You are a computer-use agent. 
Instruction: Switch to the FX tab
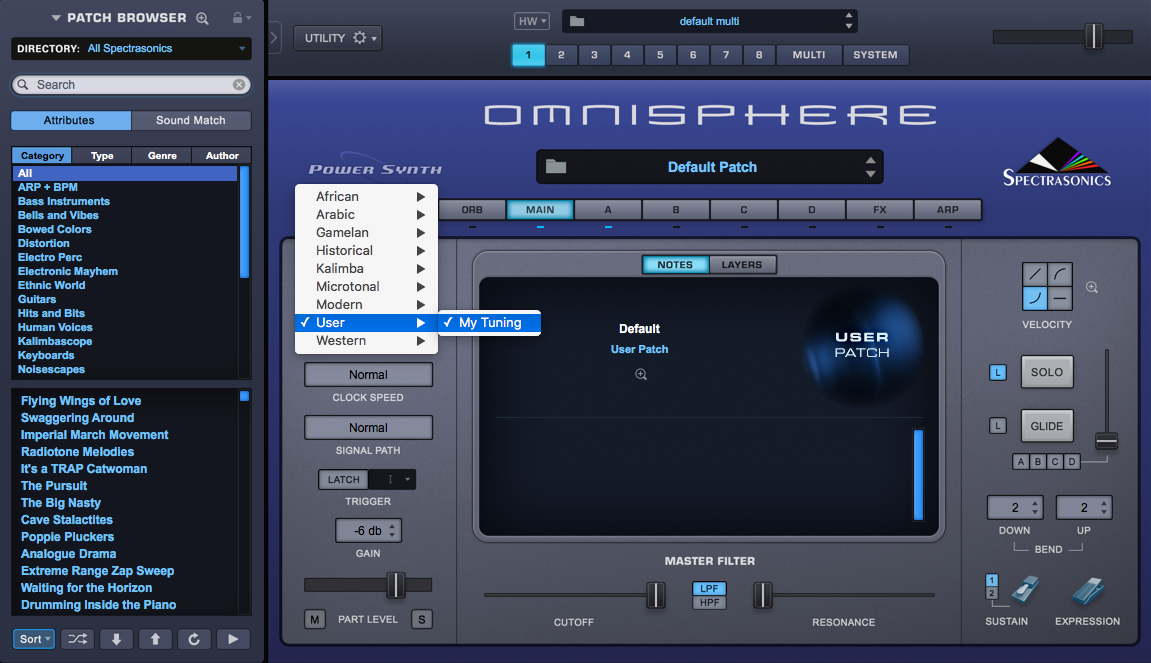pyautogui.click(x=879, y=209)
